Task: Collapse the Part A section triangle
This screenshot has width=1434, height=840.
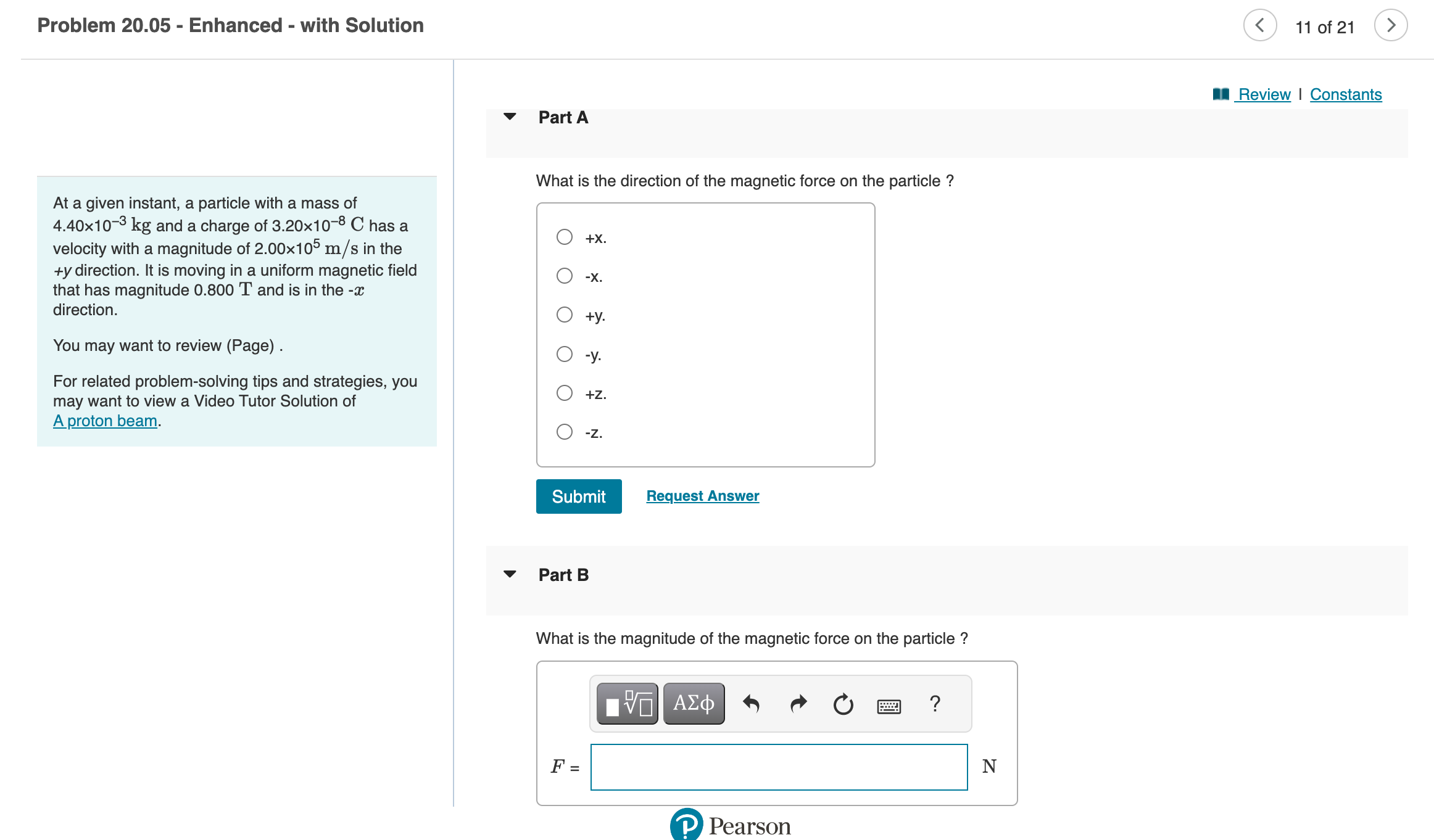Action: [510, 117]
